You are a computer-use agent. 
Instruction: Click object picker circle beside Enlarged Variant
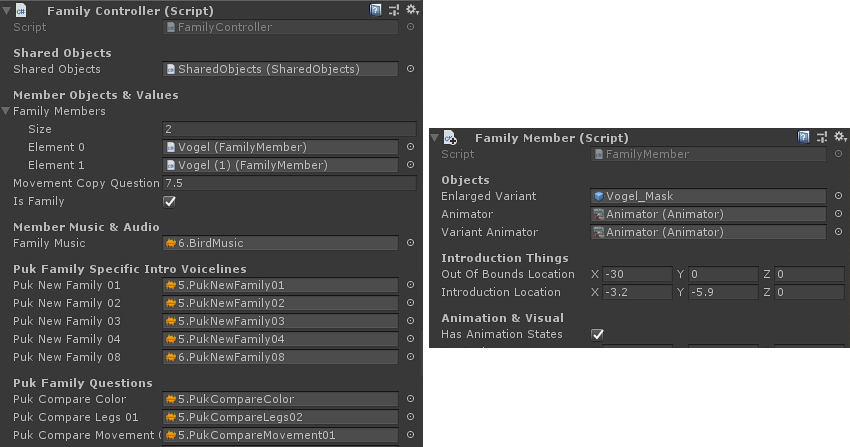pyautogui.click(x=838, y=197)
